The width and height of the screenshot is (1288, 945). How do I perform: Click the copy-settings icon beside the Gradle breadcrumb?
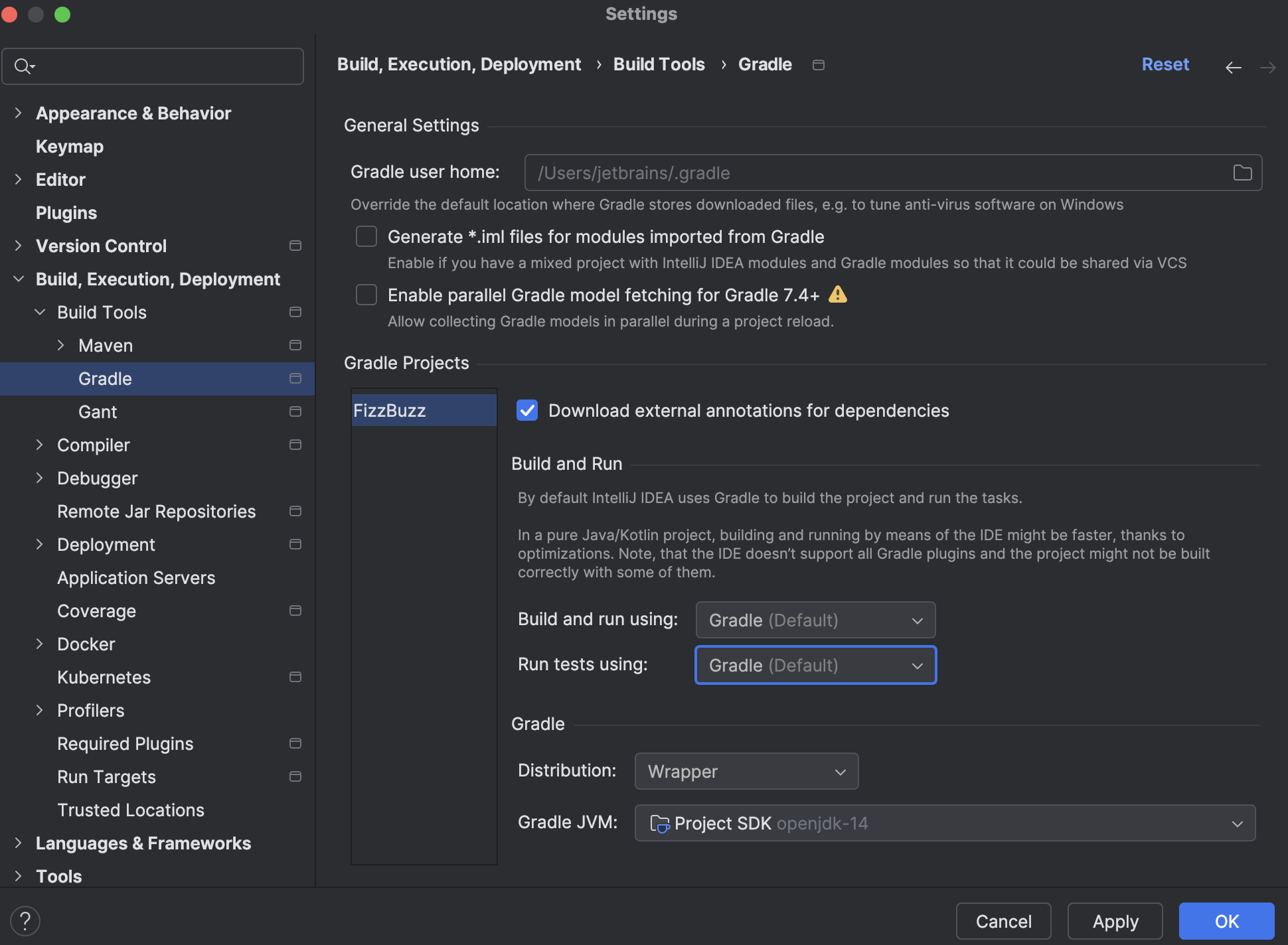818,64
